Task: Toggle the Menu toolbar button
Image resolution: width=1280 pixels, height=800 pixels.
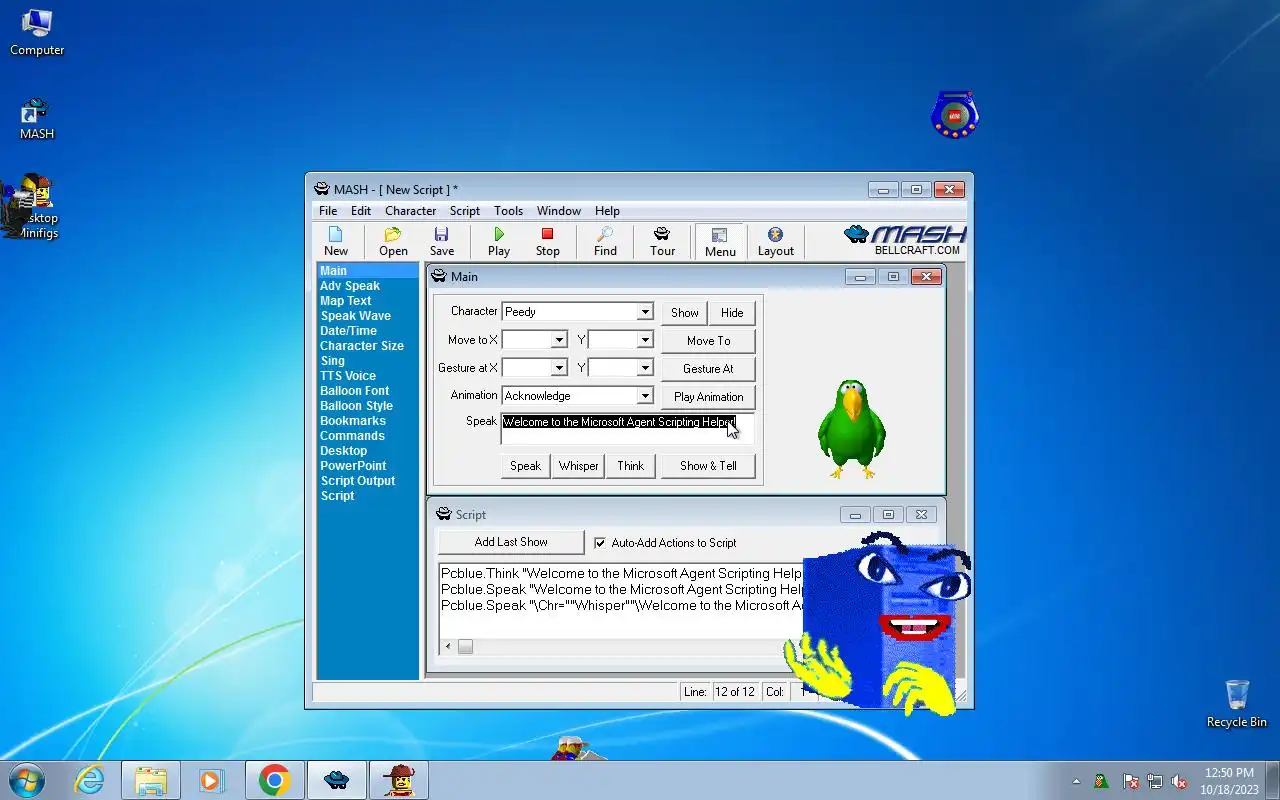Action: [720, 241]
